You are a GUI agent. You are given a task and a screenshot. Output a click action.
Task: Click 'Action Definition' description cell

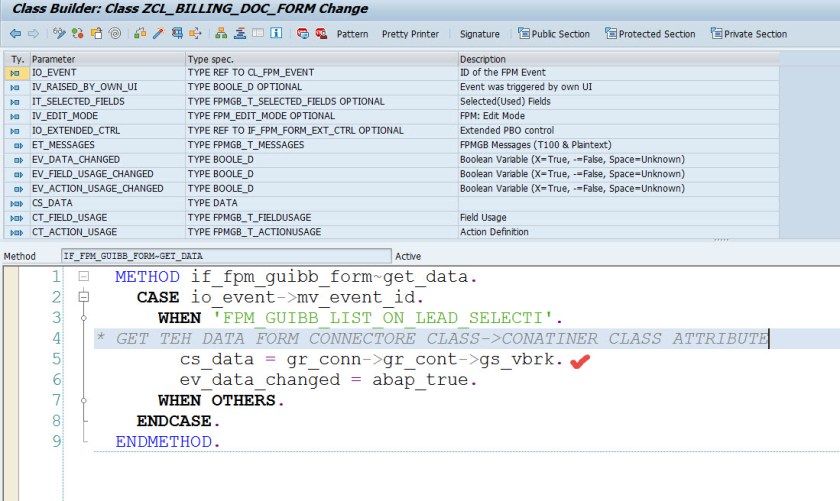point(619,232)
